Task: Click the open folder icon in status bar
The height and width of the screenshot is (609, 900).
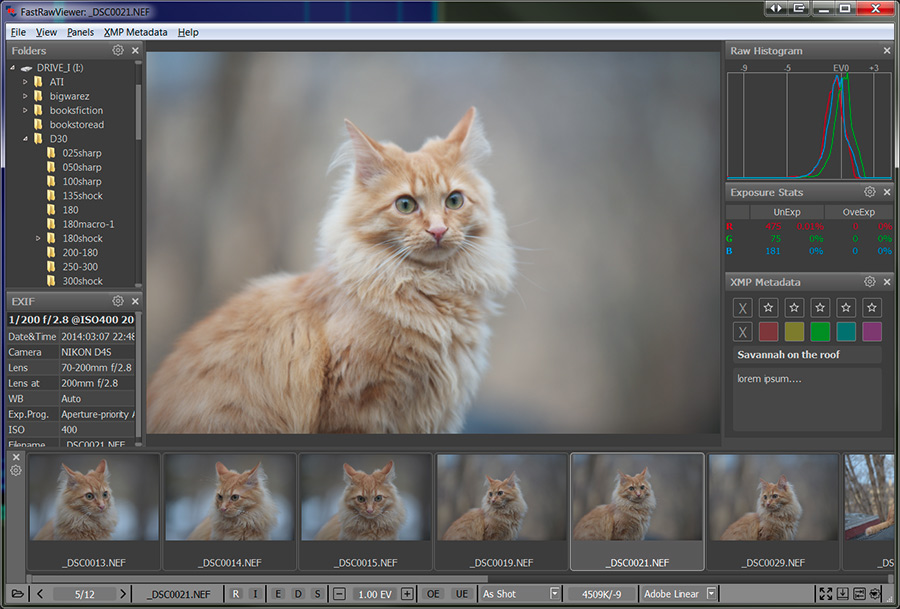Action: point(17,594)
